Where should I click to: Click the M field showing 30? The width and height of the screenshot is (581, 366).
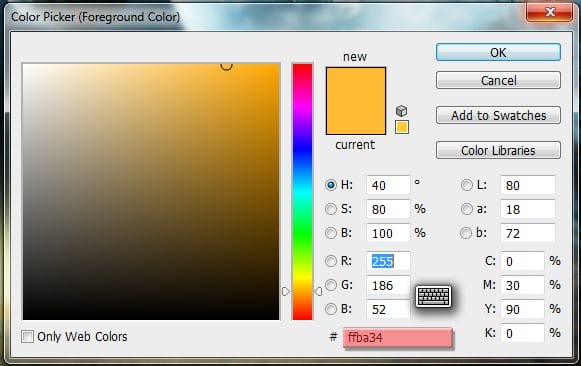pyautogui.click(x=522, y=285)
